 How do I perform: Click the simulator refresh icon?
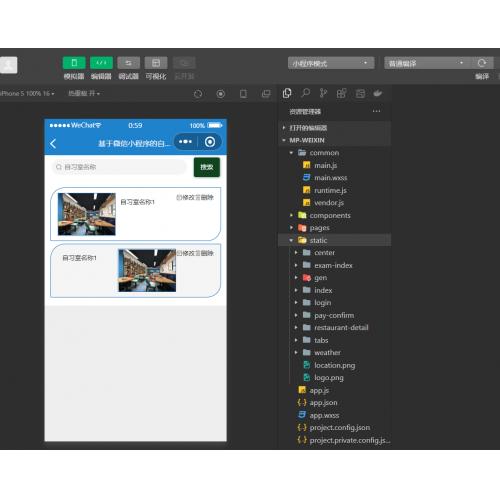[x=198, y=94]
